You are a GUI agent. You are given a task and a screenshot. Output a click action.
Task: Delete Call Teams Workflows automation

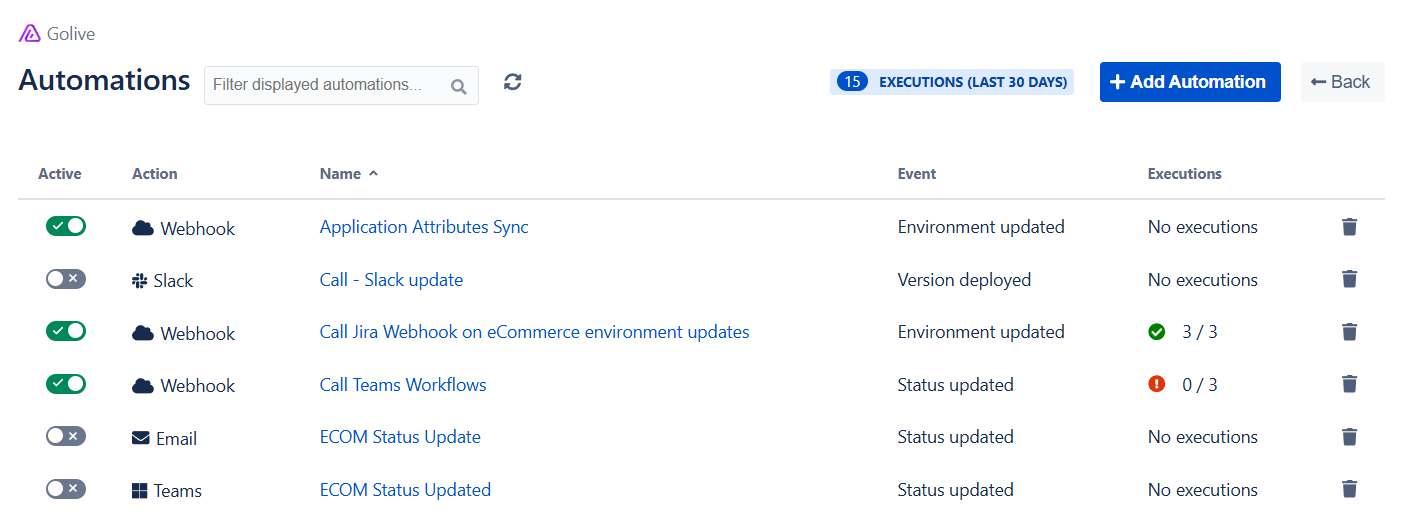coord(1349,384)
